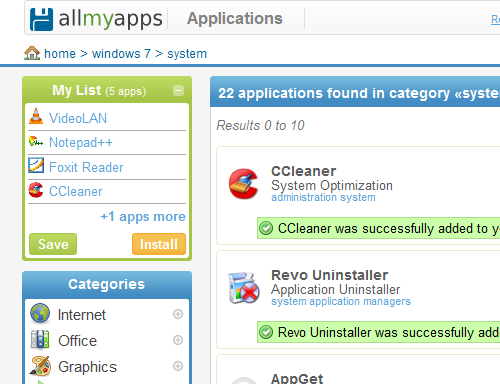Click the allmyapps logo text
Image resolution: width=500 pixels, height=384 pixels.
[x=110, y=19]
